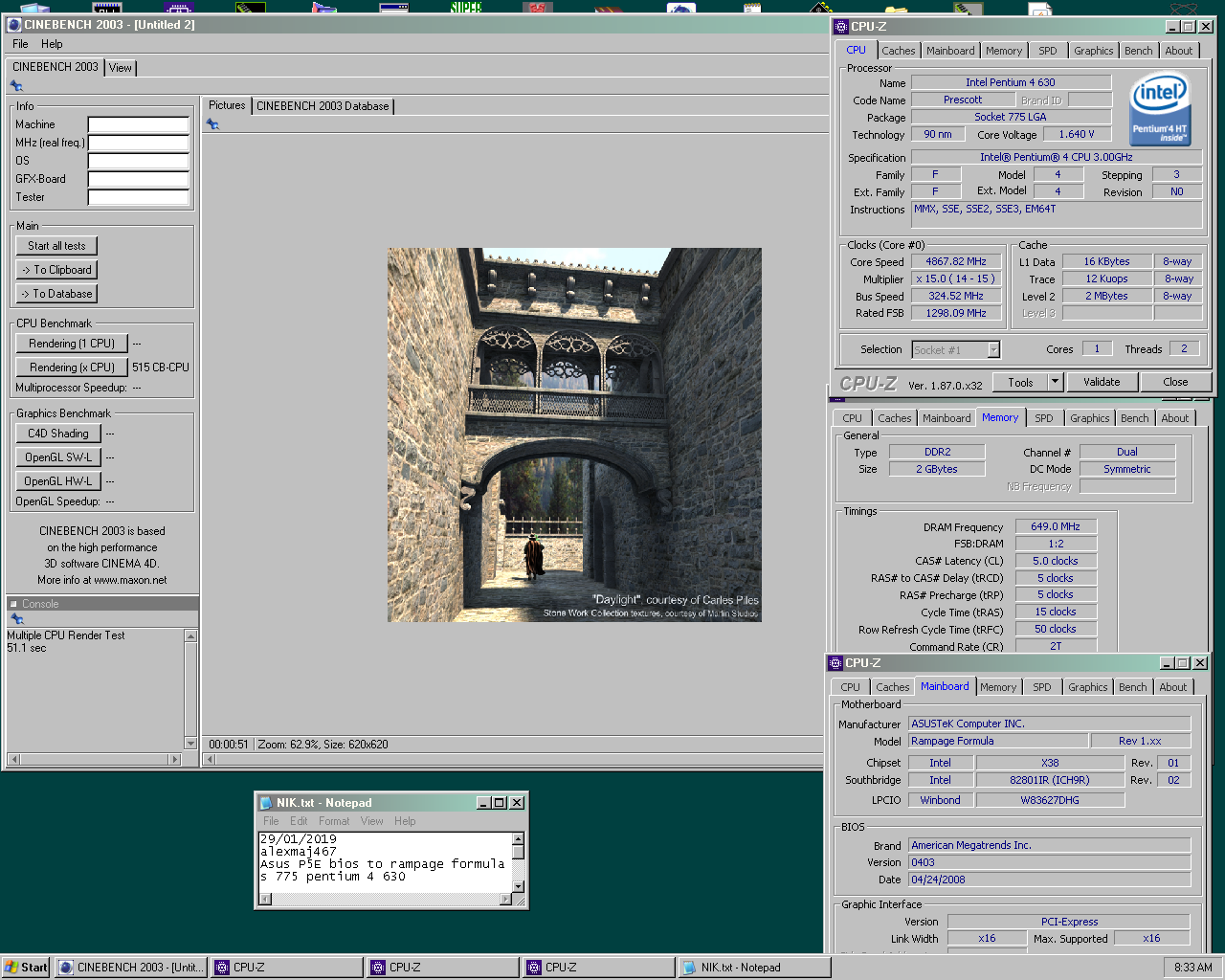Screen dimensions: 1225x980
Task: Open the CINEBENCH 2003 Database tab
Action: (x=323, y=106)
